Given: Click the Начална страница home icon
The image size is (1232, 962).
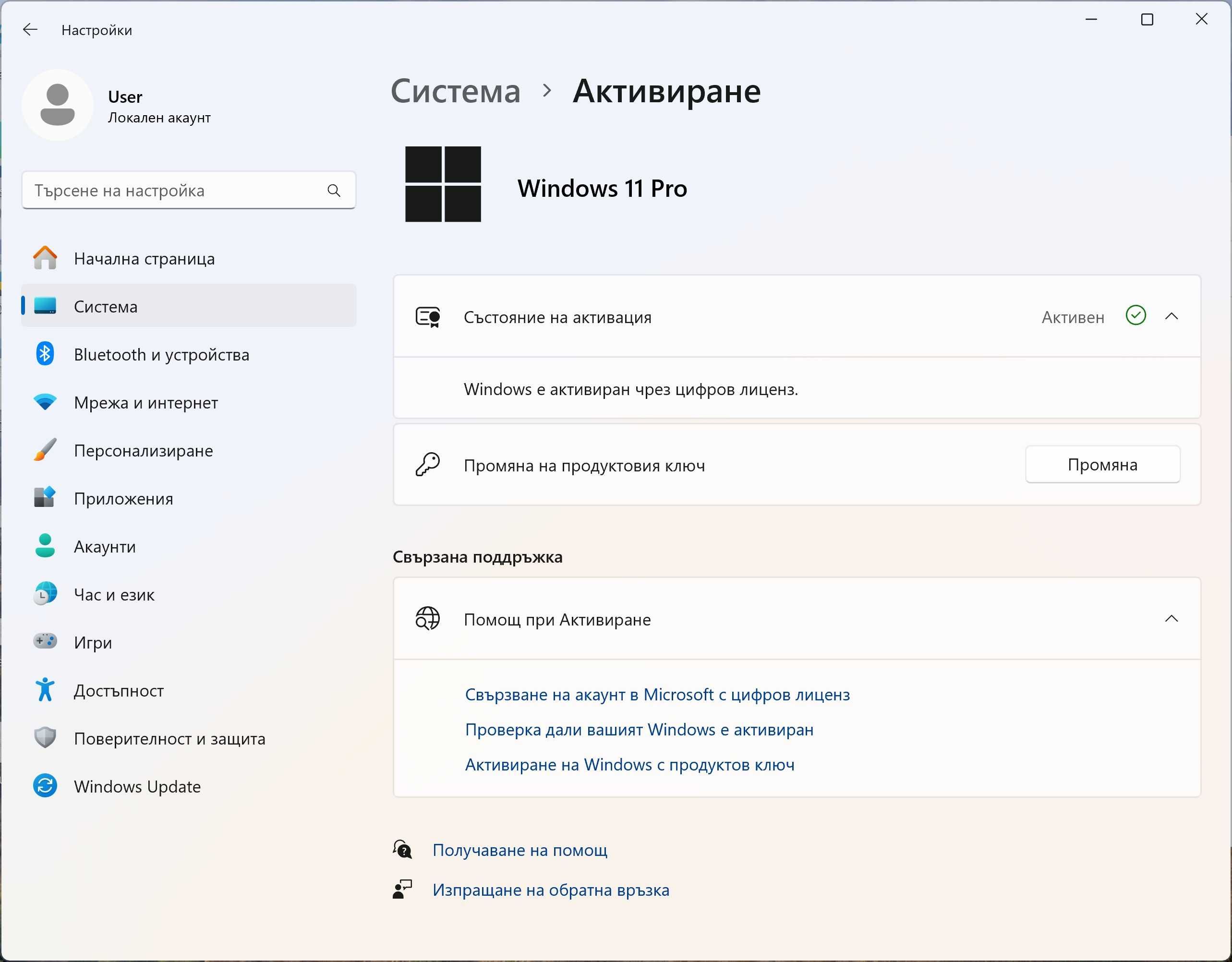Looking at the screenshot, I should point(45,258).
